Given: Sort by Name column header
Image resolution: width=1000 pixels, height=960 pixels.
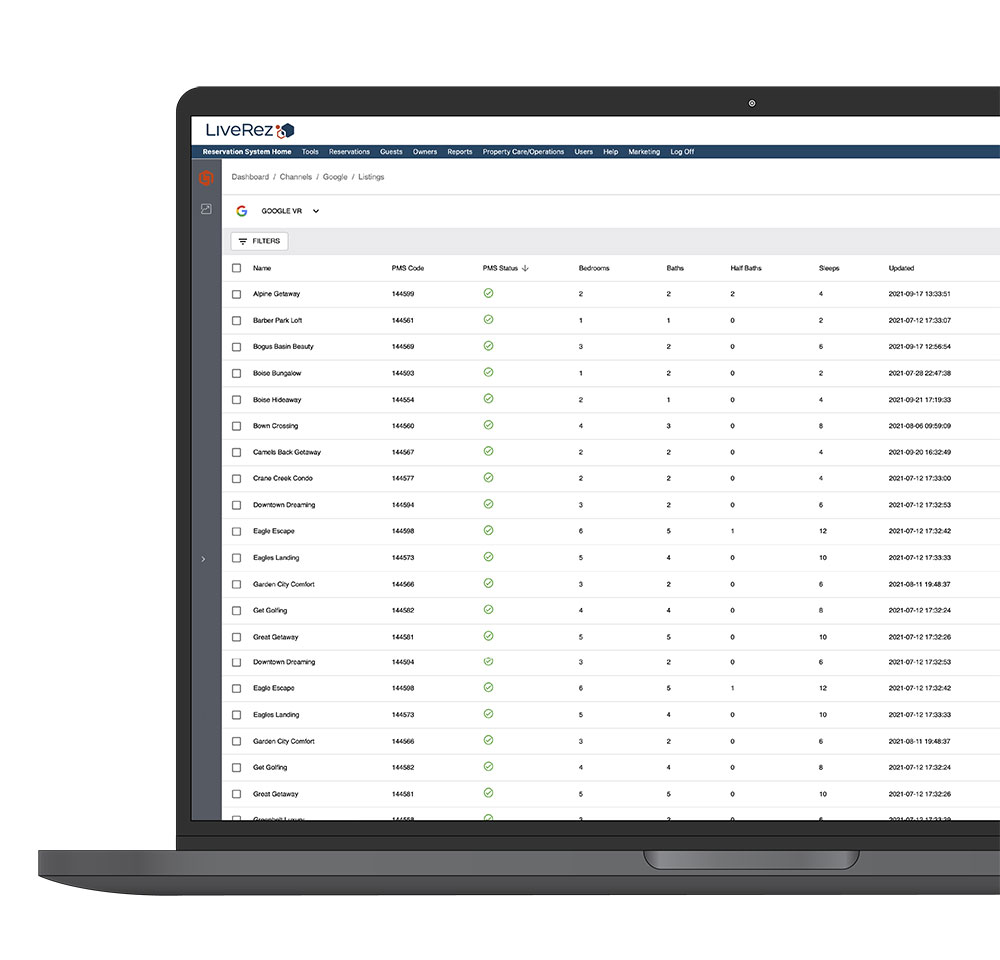Looking at the screenshot, I should pyautogui.click(x=262, y=268).
